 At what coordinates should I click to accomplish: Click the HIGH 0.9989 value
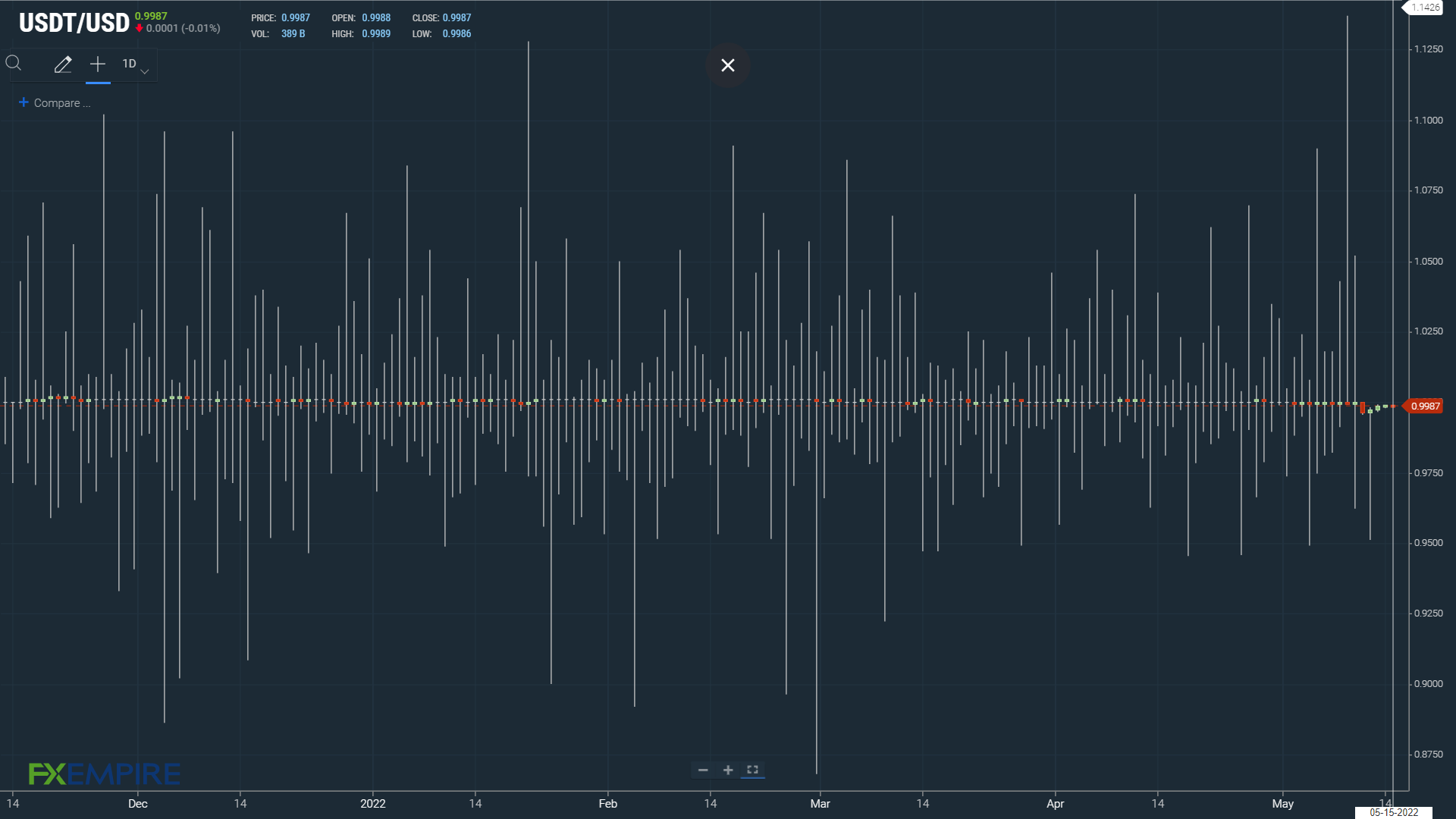(x=376, y=34)
